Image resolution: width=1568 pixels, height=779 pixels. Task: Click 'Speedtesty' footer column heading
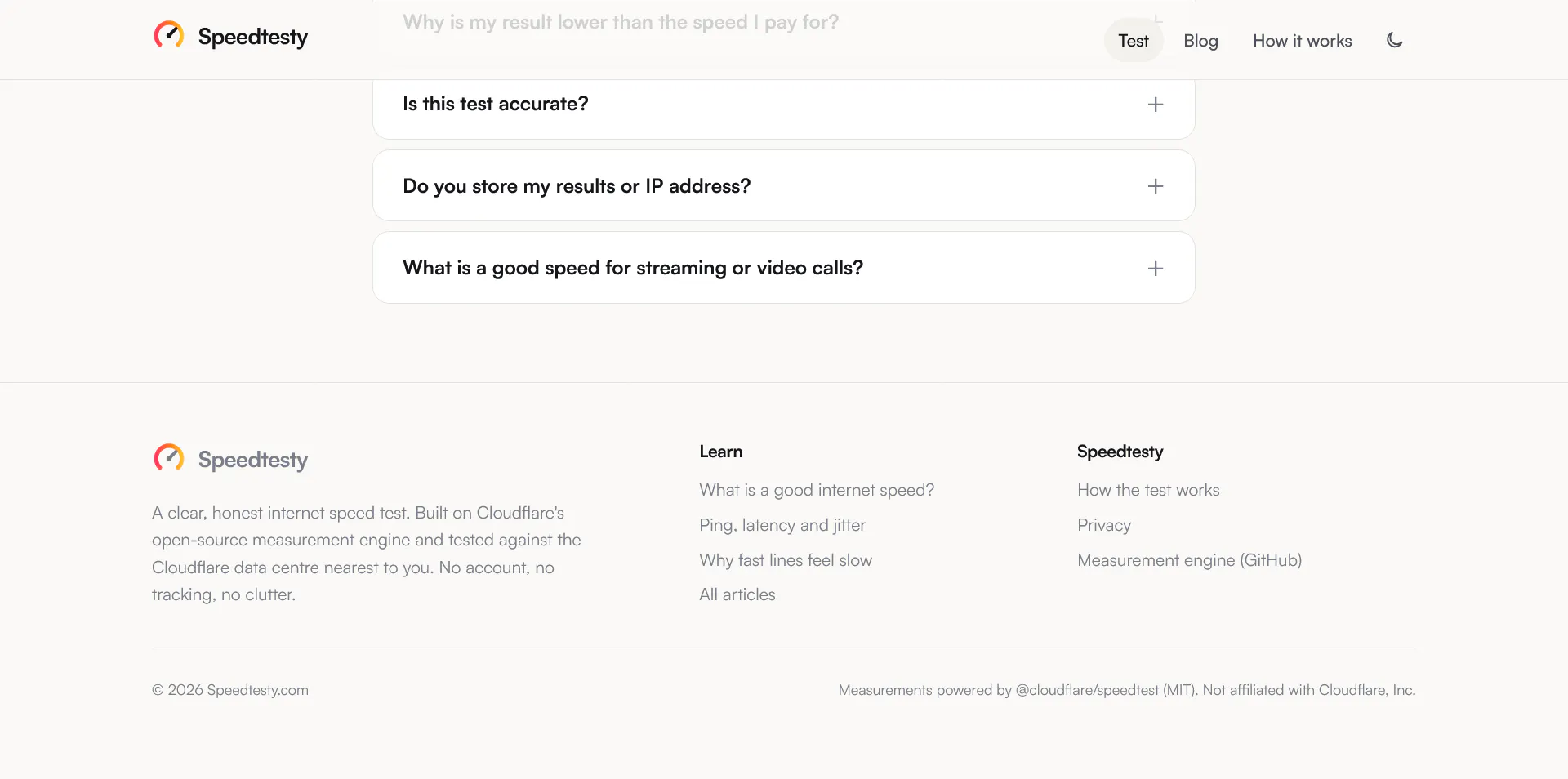coord(1120,452)
